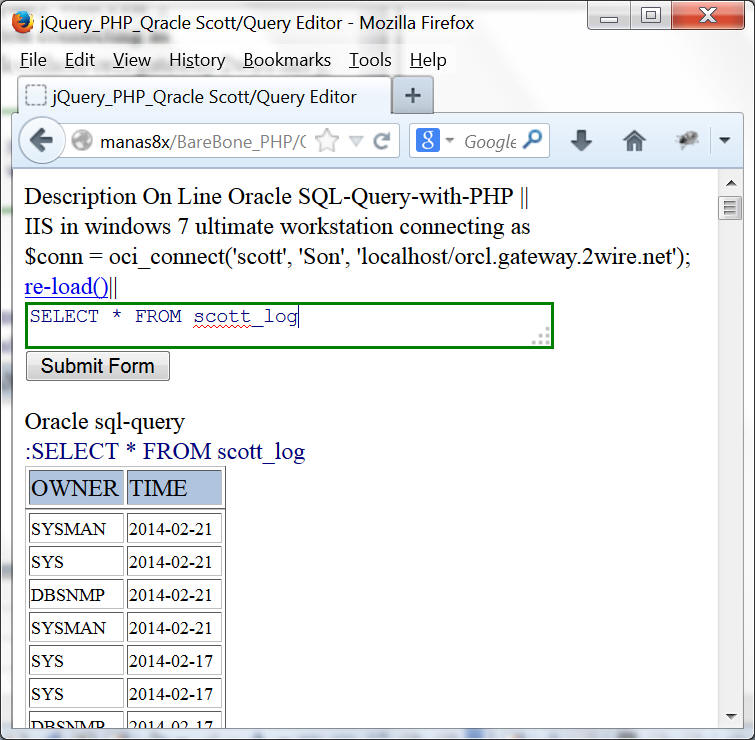Close the Firefox window

[x=708, y=16]
